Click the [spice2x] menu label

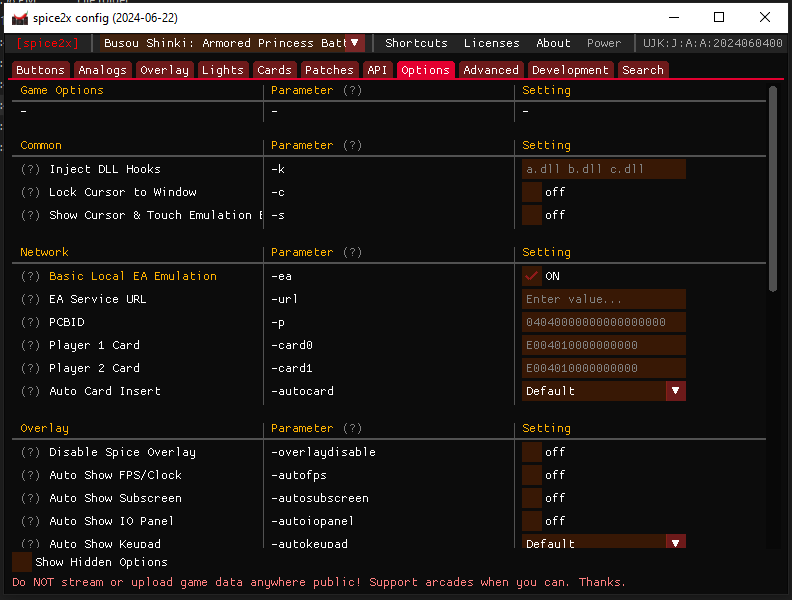48,43
